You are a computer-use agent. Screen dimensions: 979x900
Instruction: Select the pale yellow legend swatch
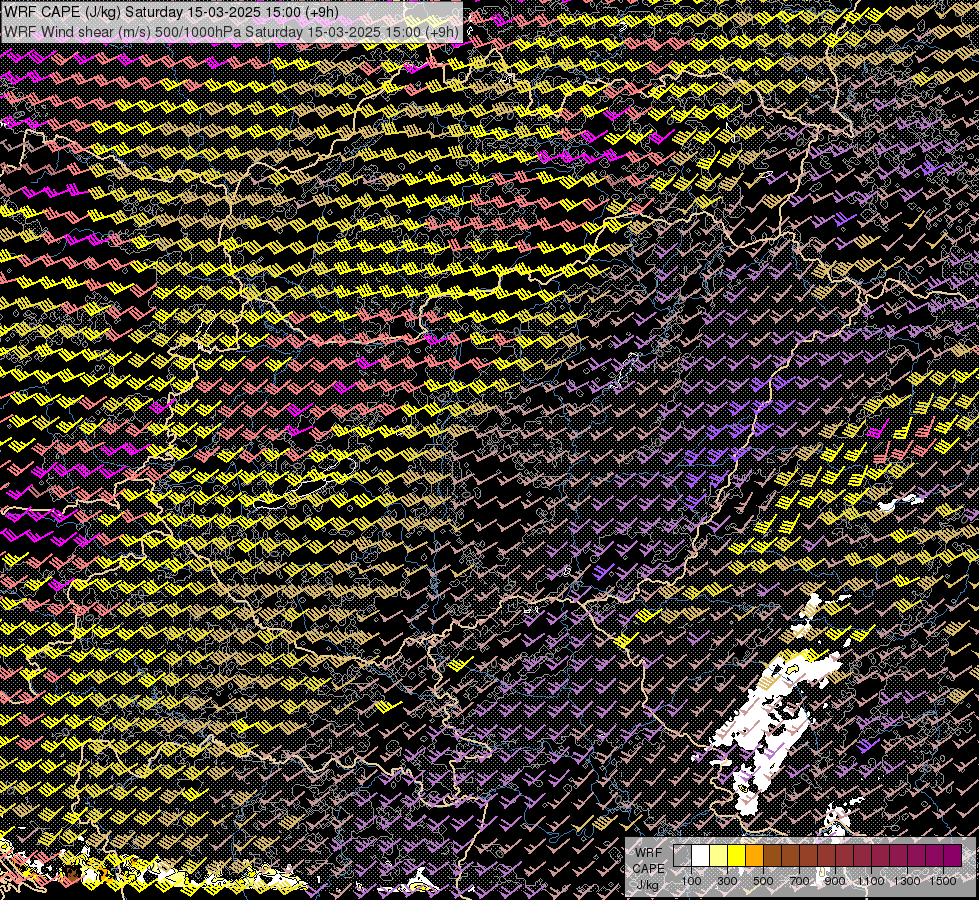719,855
